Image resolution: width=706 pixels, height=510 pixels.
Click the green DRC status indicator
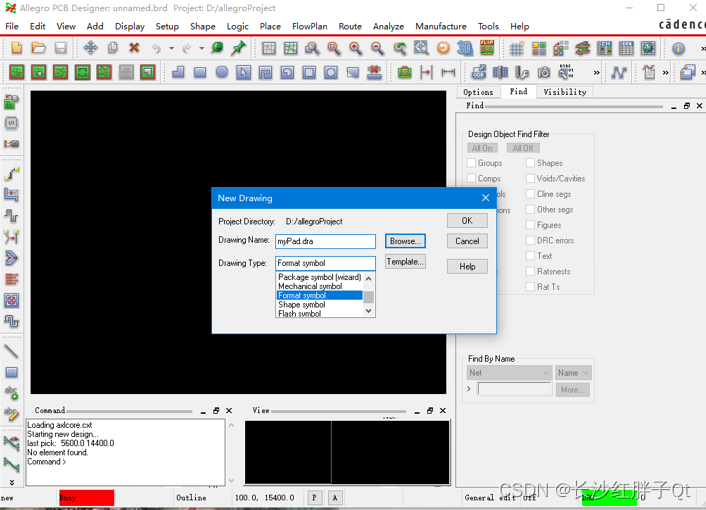pyautogui.click(x=609, y=498)
